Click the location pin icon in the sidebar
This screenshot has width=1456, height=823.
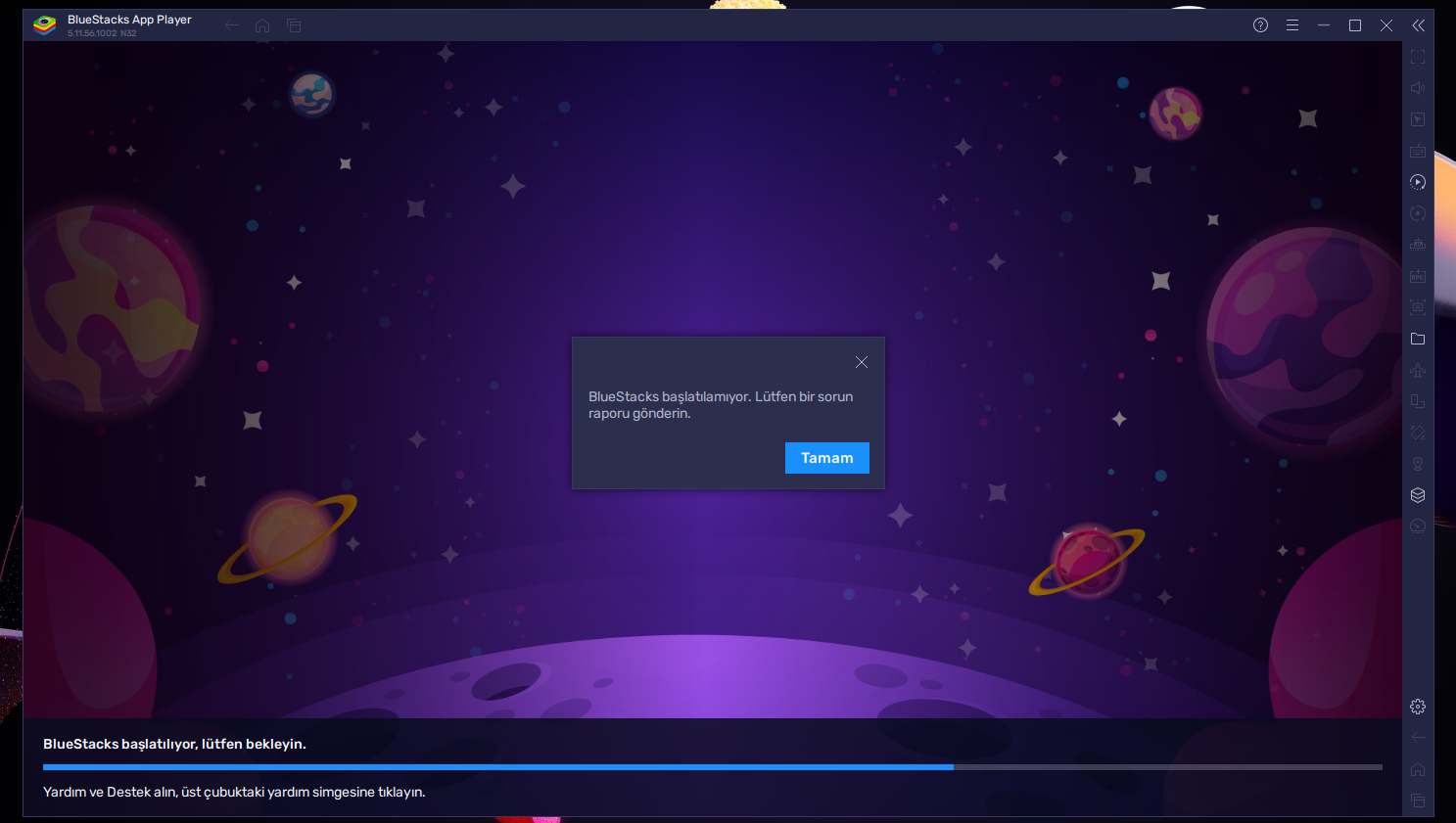click(1418, 464)
